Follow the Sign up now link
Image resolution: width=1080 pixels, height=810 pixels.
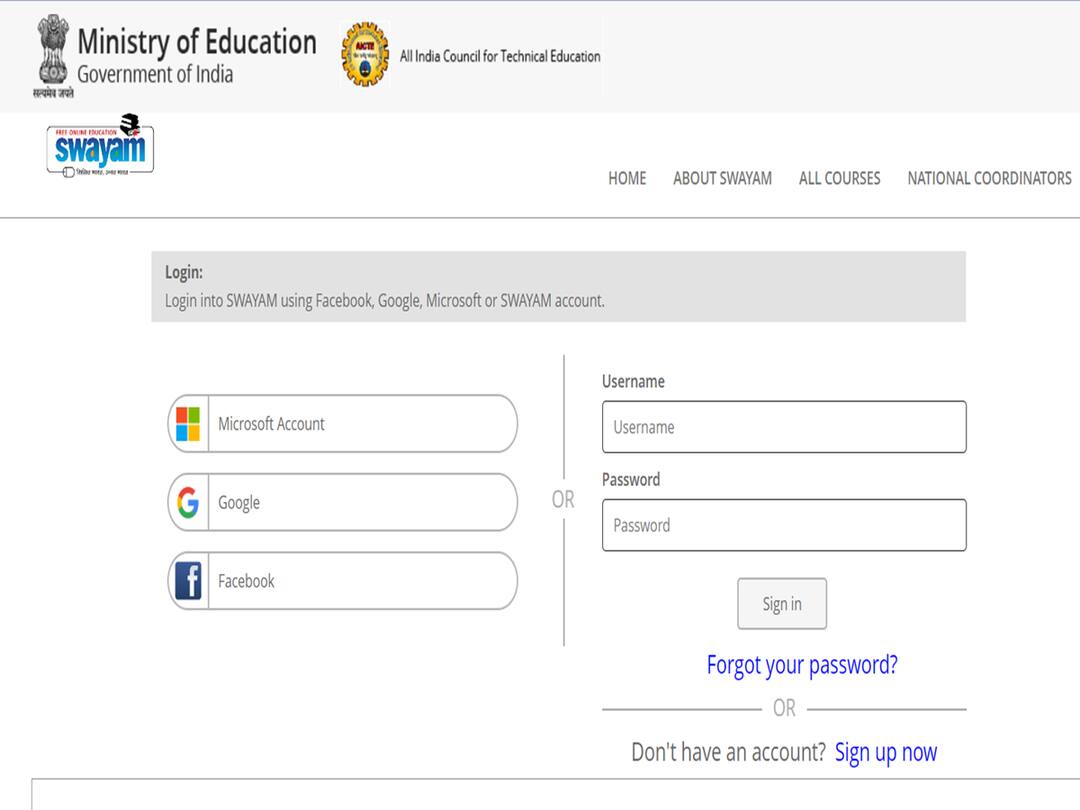[x=886, y=752]
